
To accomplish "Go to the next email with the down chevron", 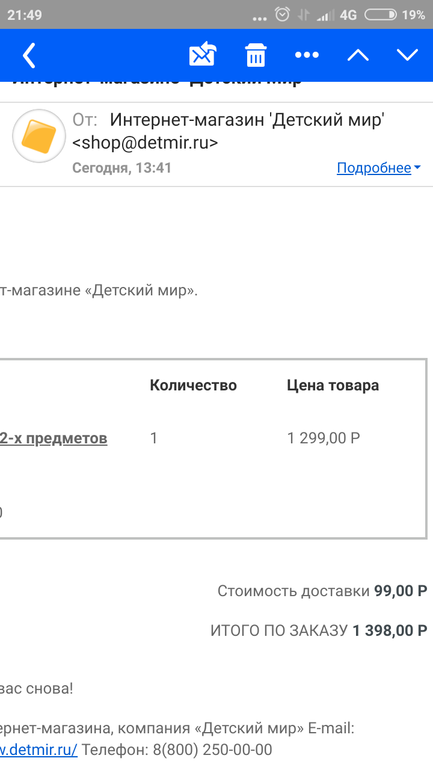I will pyautogui.click(x=407, y=55).
